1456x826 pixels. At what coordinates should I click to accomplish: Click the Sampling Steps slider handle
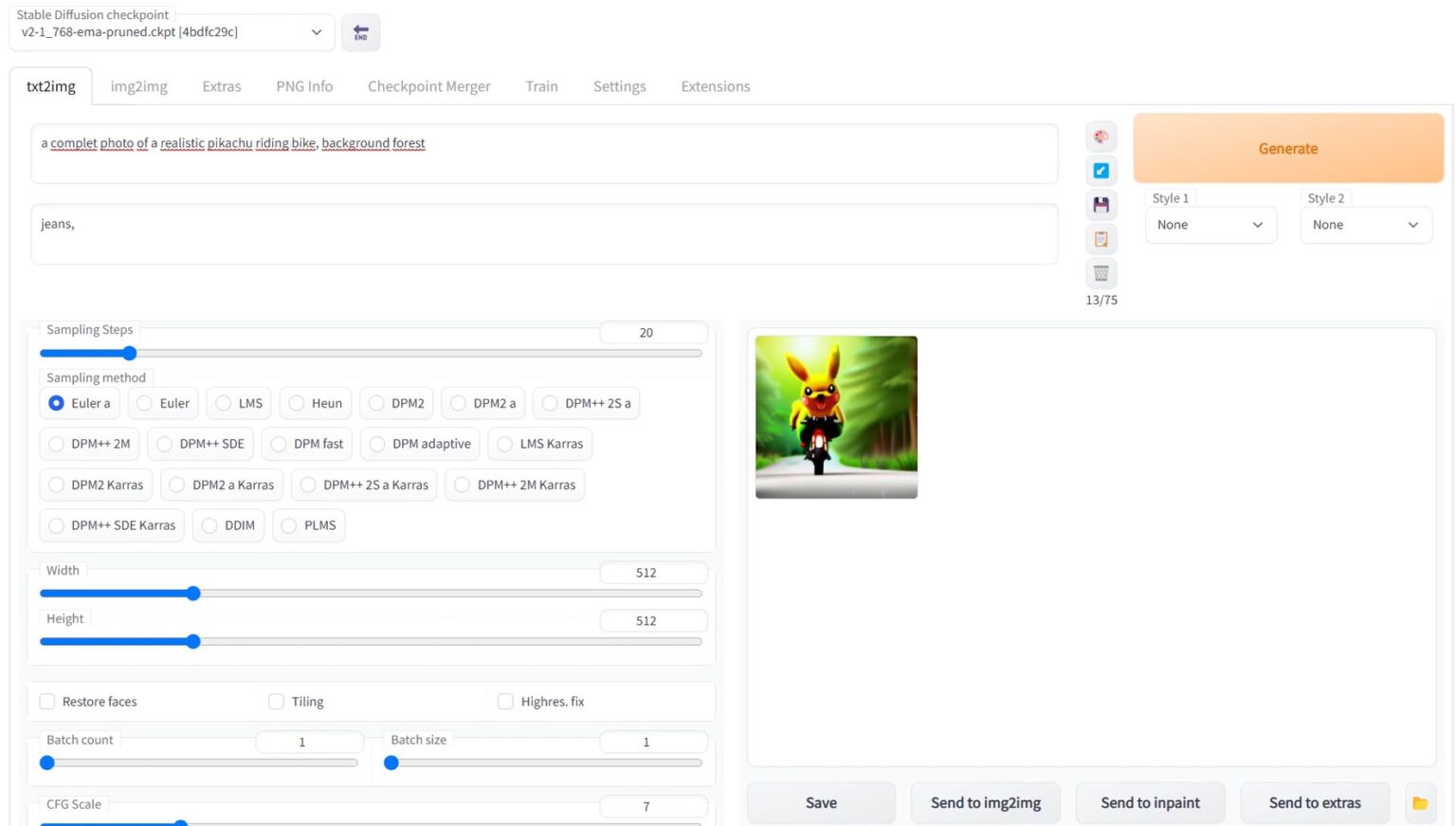pyautogui.click(x=130, y=354)
